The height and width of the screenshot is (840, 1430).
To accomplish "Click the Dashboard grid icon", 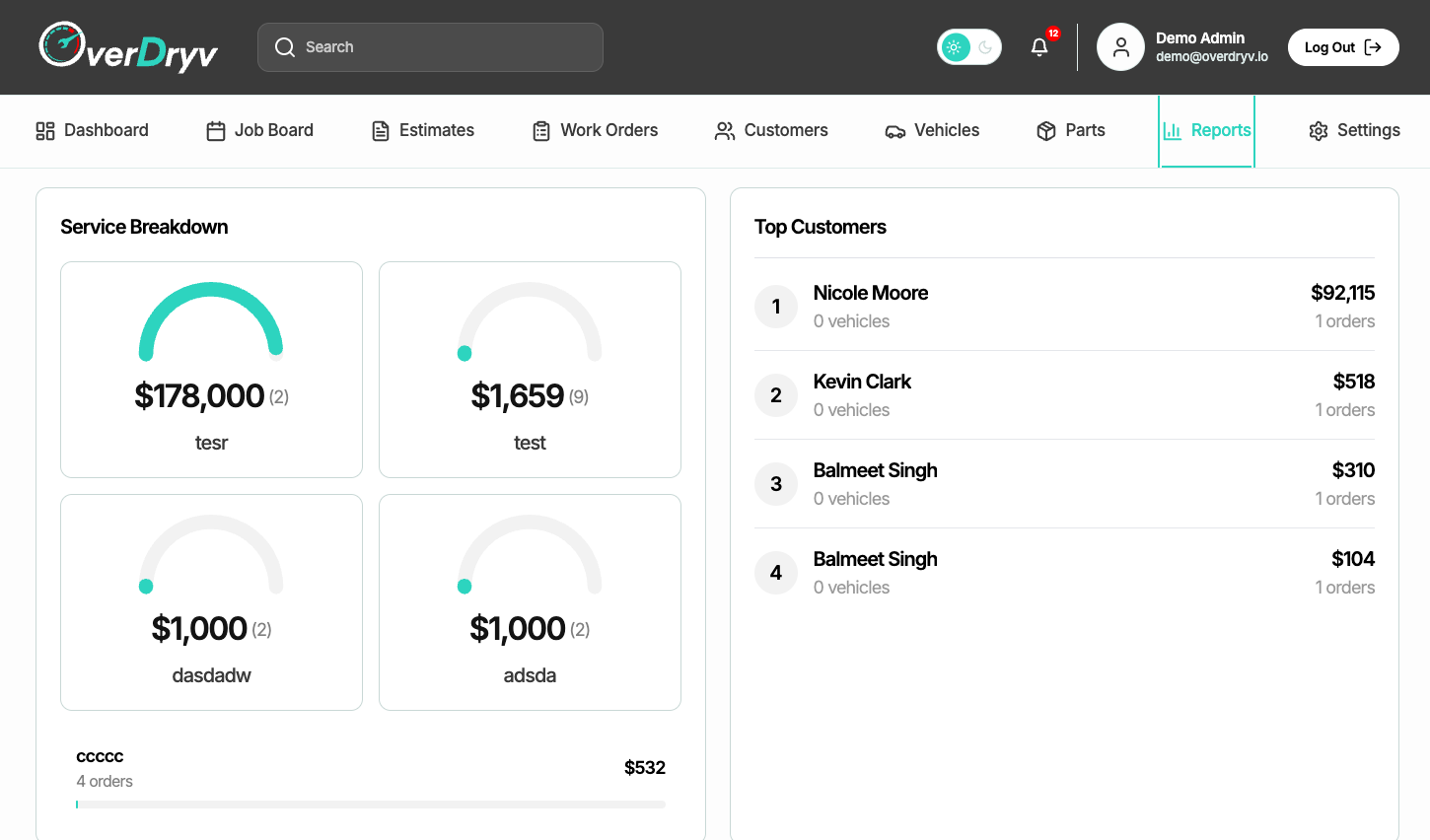I will [45, 131].
